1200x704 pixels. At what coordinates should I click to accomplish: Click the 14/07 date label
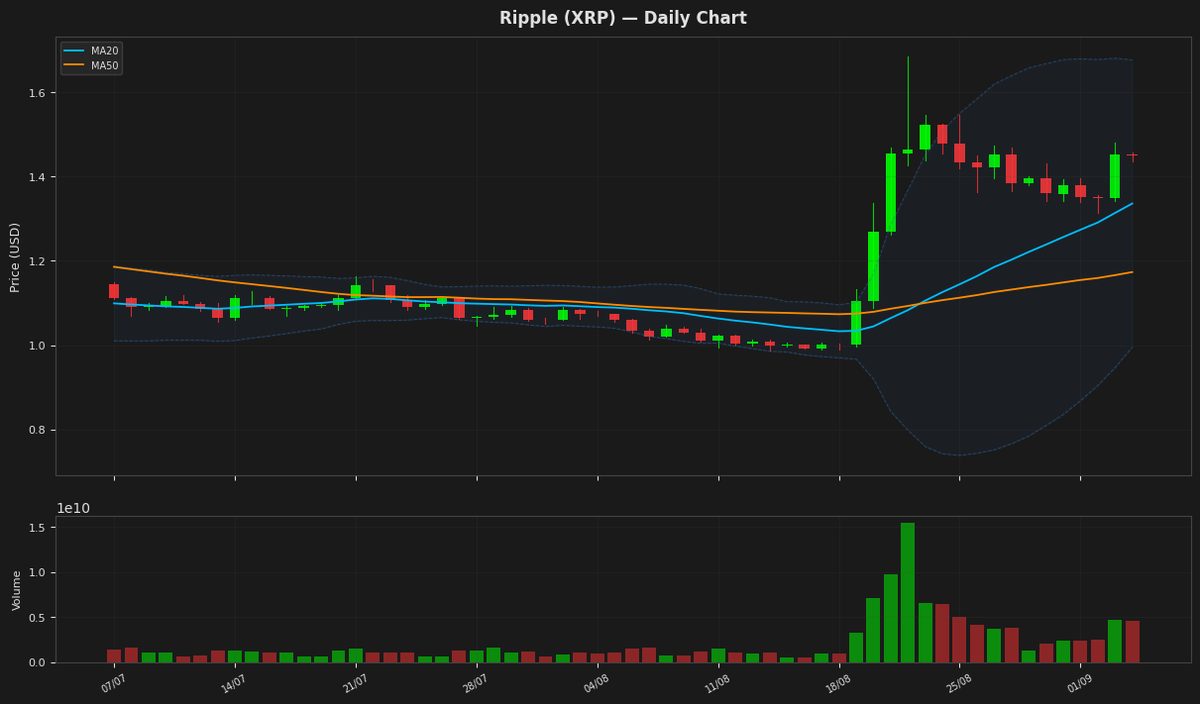click(234, 684)
